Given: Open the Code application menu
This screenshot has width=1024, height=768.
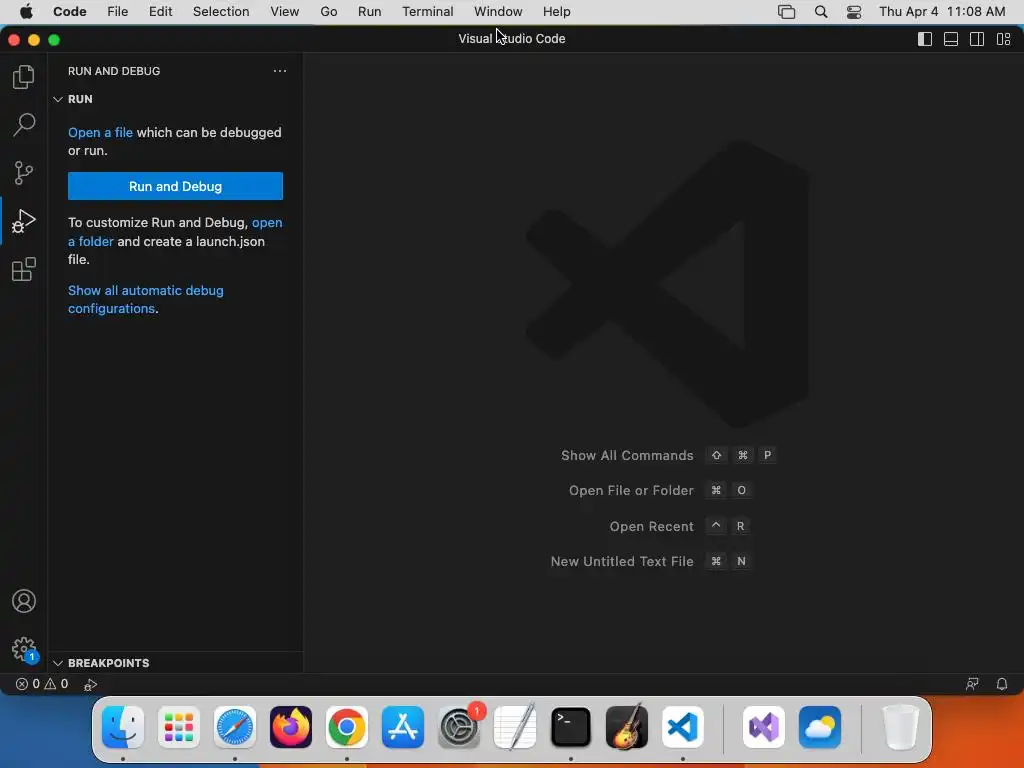Looking at the screenshot, I should (x=69, y=12).
